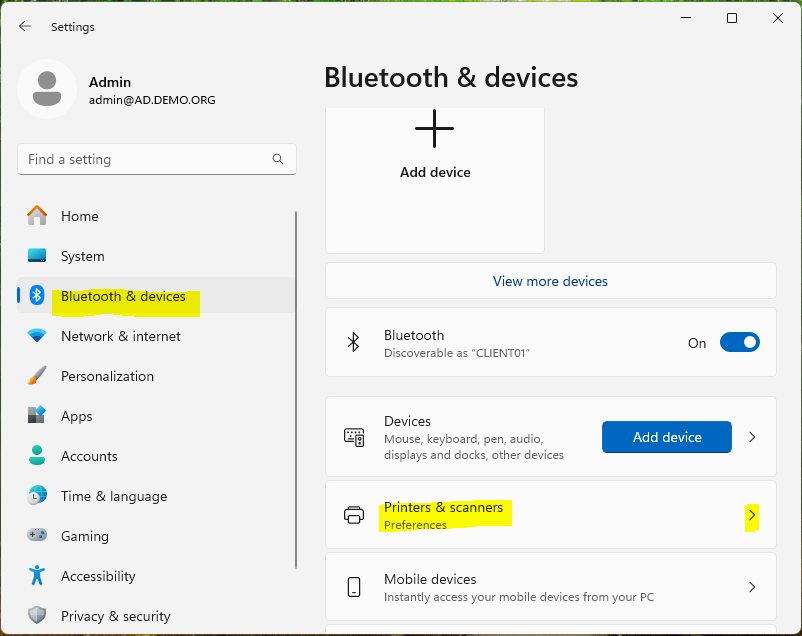Image resolution: width=802 pixels, height=636 pixels.
Task: Open Printers & scanners chevron
Action: click(752, 515)
